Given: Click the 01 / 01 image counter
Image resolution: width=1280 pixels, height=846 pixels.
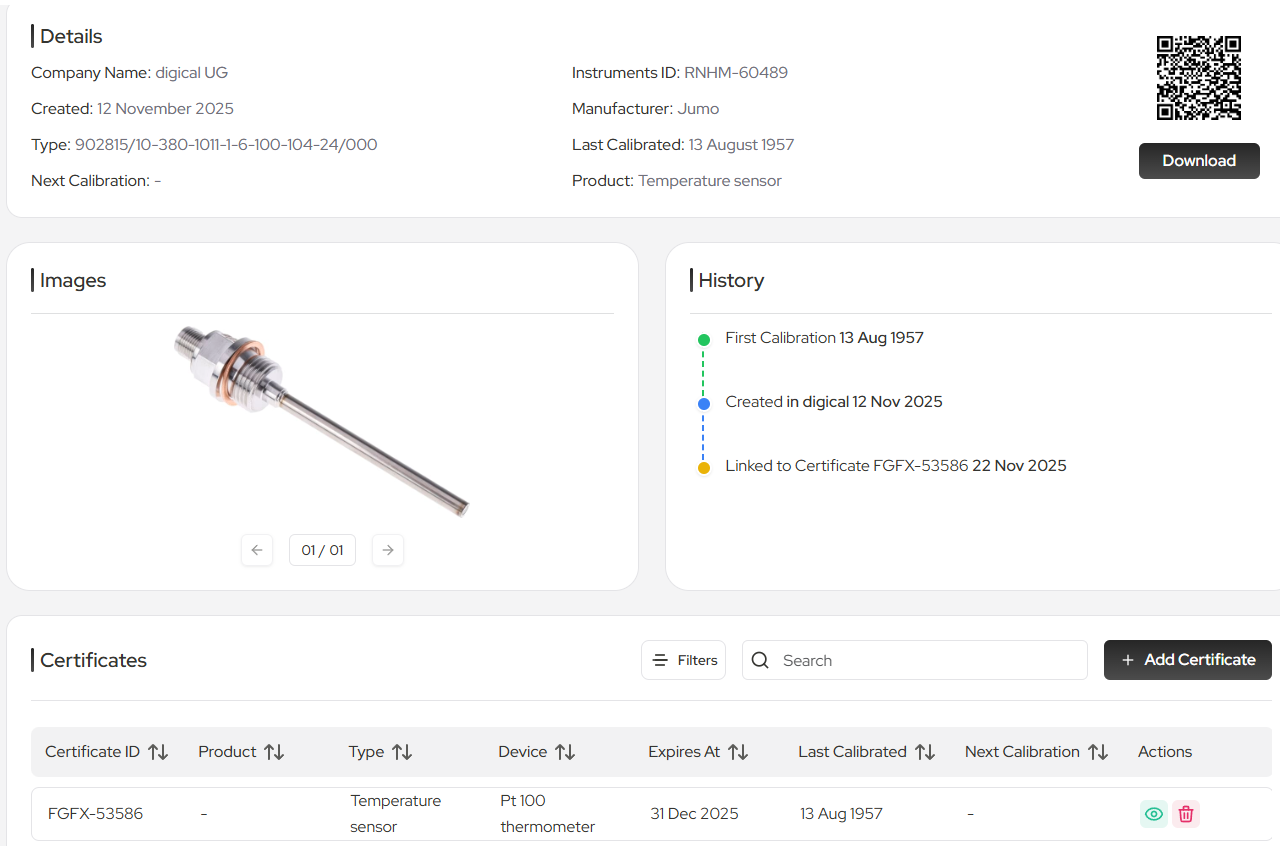Looking at the screenshot, I should [322, 550].
